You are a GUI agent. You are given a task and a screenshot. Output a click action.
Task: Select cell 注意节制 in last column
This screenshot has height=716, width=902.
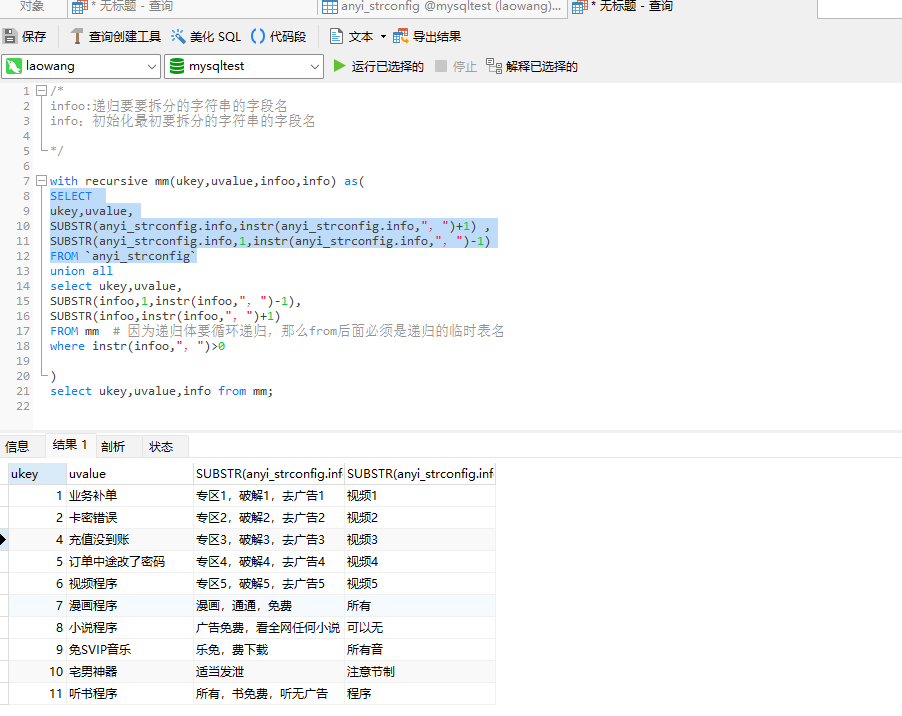[420, 671]
